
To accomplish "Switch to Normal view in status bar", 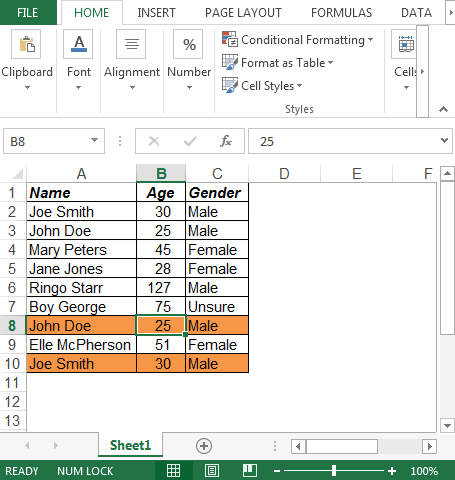I will pyautogui.click(x=173, y=471).
